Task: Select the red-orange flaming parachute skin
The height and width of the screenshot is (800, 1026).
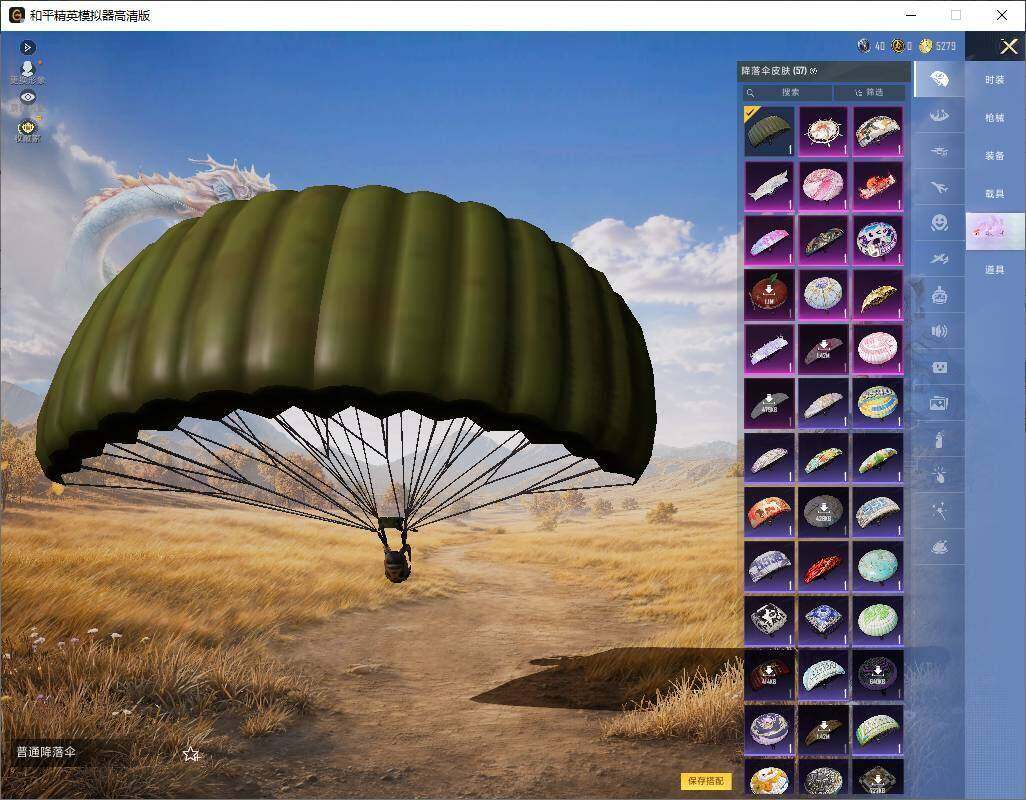Action: [x=878, y=186]
